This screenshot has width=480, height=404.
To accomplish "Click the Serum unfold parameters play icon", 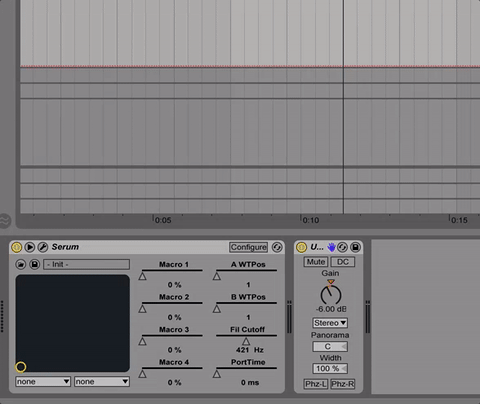I will coord(30,247).
